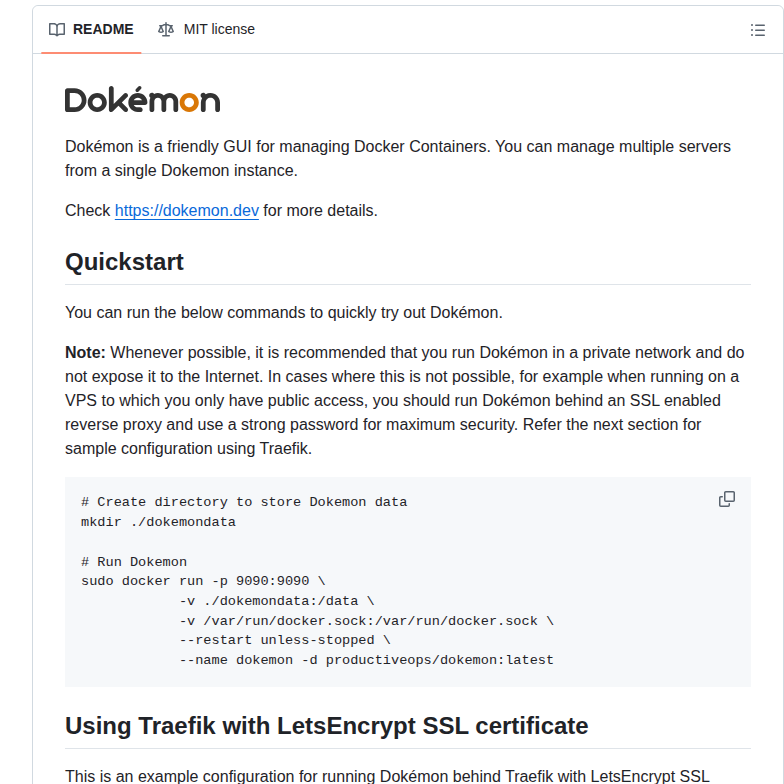Click the Dokémon logo image

point(142,100)
